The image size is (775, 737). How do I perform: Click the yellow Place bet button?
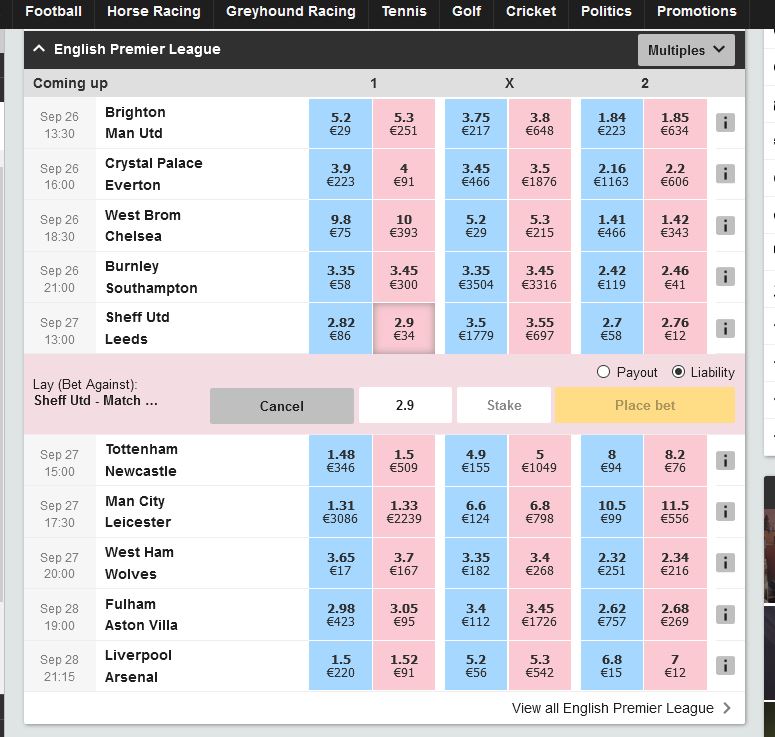(645, 406)
